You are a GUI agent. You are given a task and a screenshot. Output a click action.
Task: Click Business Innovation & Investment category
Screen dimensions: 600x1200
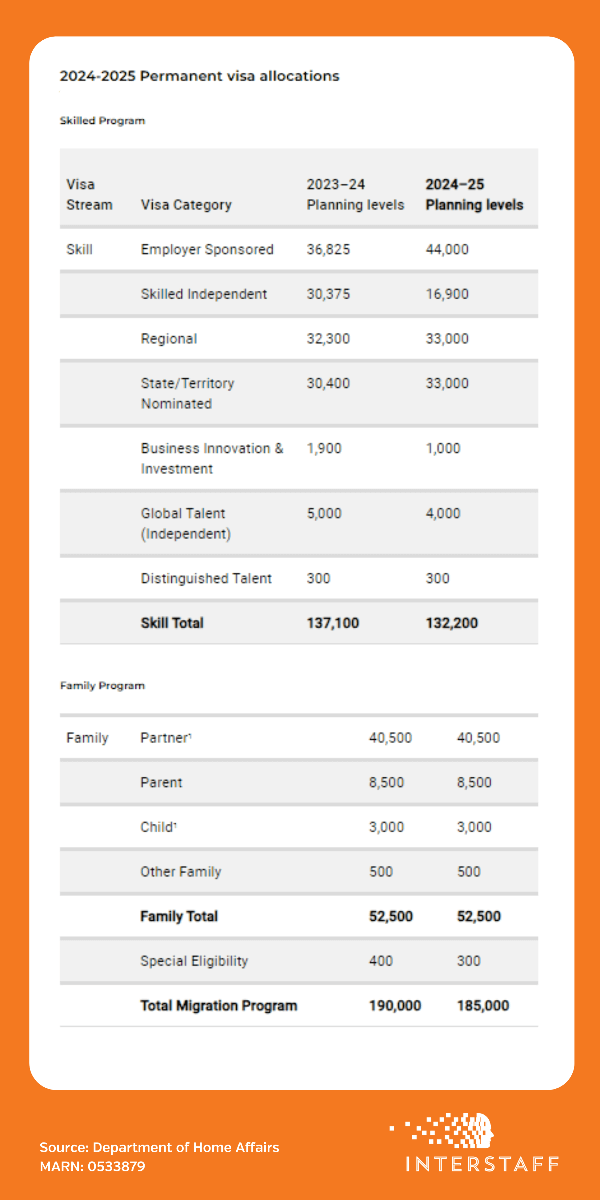pyautogui.click(x=212, y=458)
